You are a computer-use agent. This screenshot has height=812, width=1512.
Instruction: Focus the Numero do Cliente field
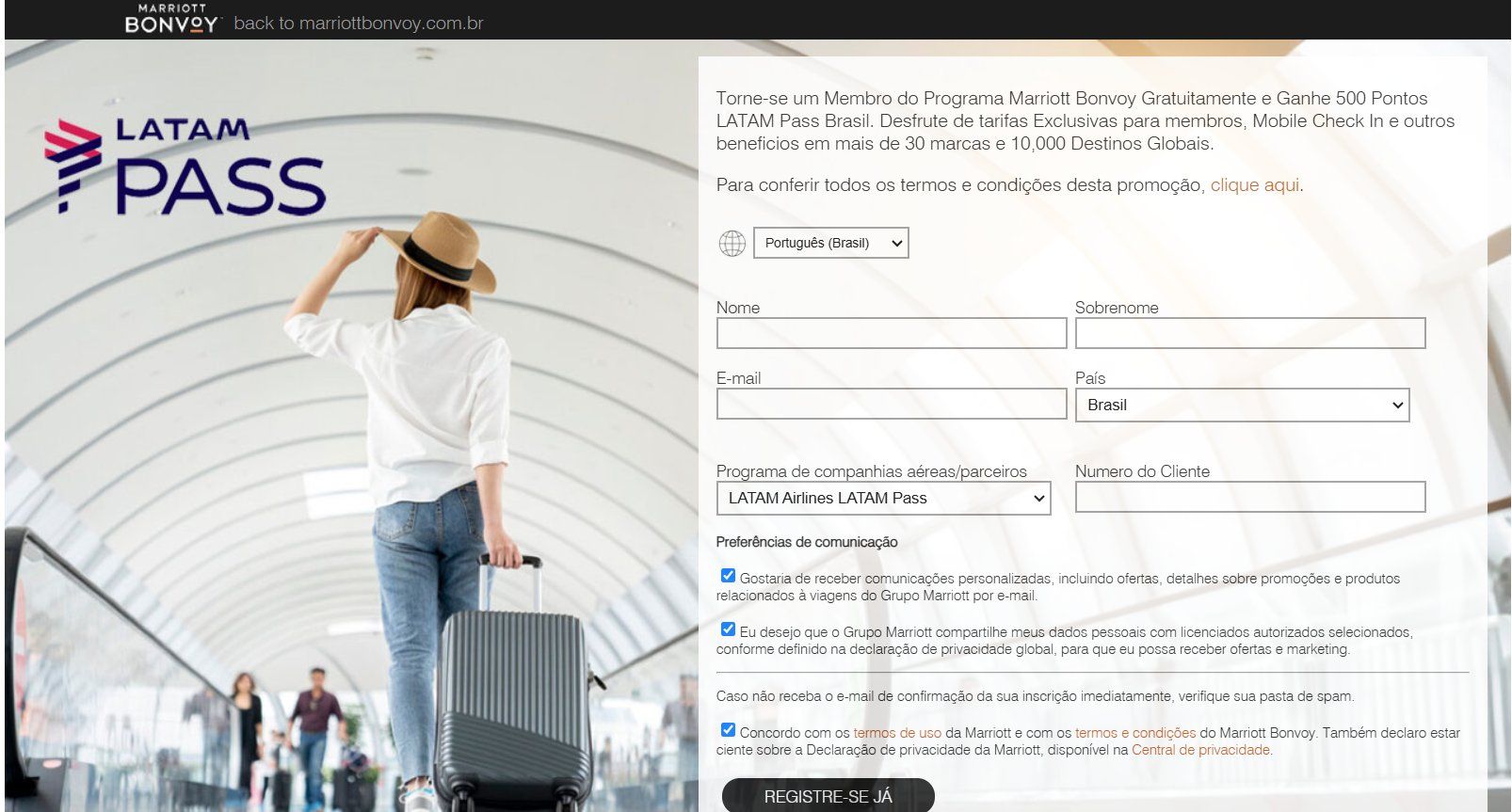(1249, 497)
